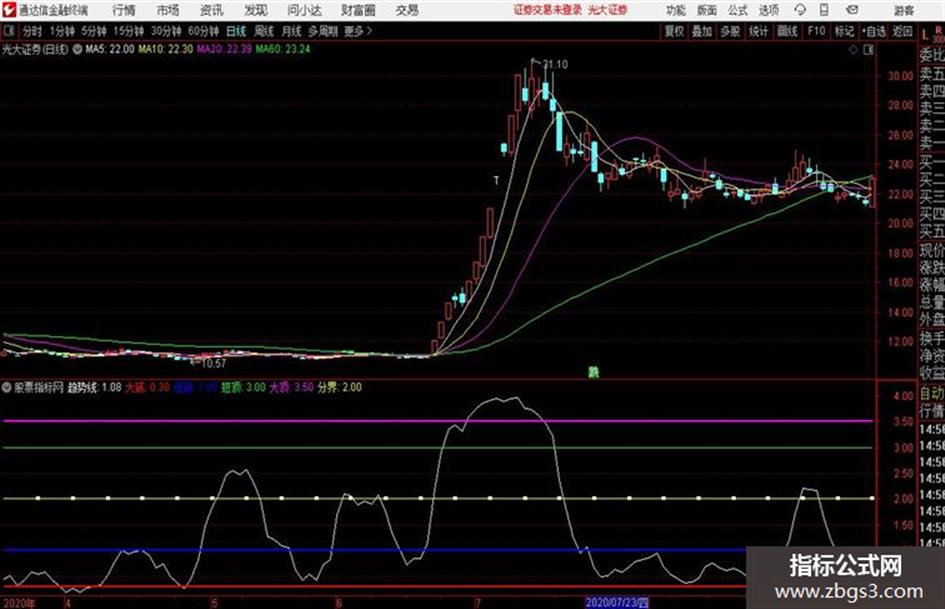Screen dimensions: 945x609
Task: Click the 画线 drawing toolbar button
Action: coord(788,31)
